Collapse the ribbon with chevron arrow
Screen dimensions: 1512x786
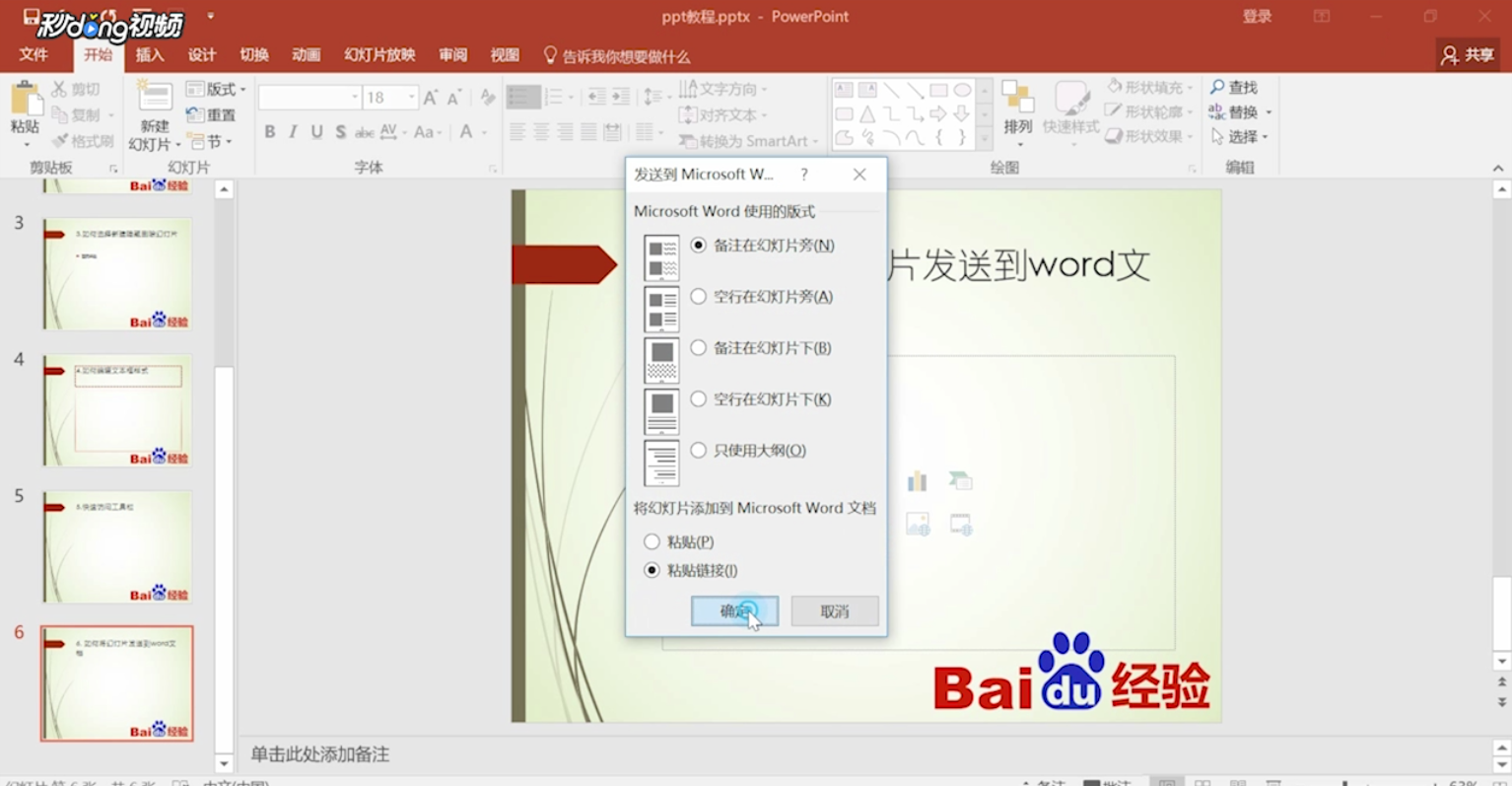[1498, 169]
